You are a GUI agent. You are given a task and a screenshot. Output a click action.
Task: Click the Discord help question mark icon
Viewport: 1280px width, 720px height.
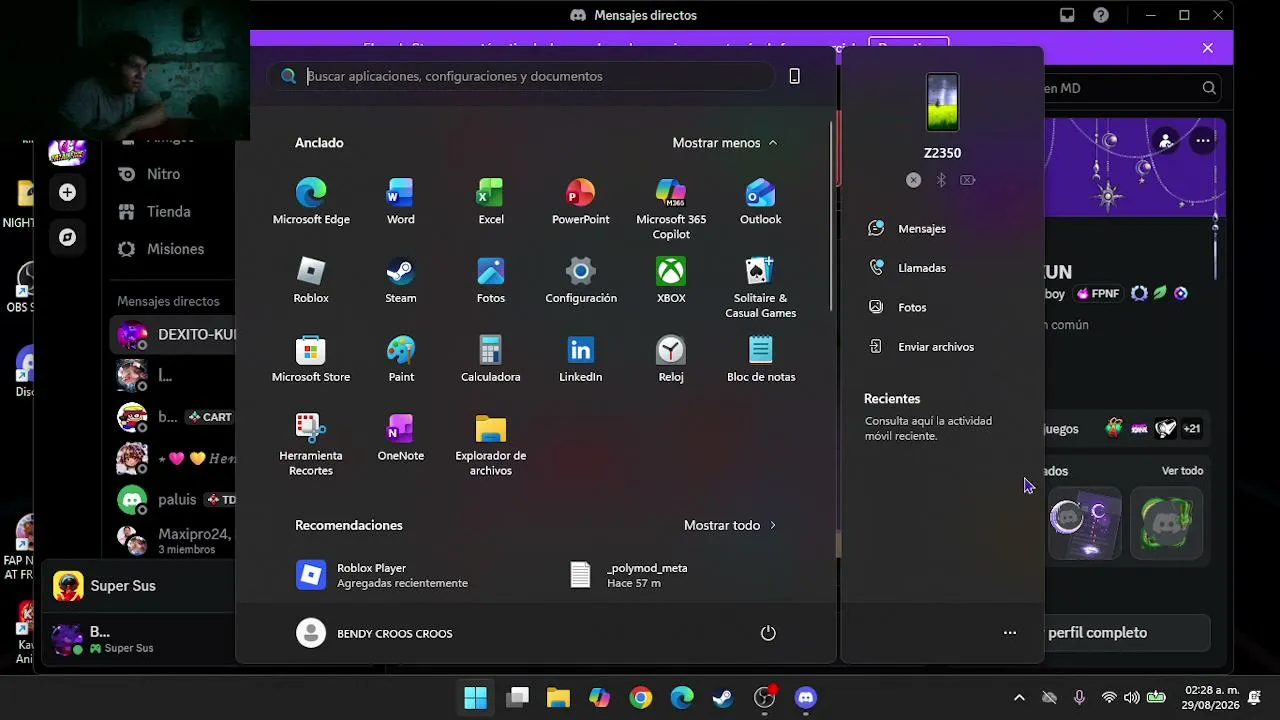[x=1101, y=15]
